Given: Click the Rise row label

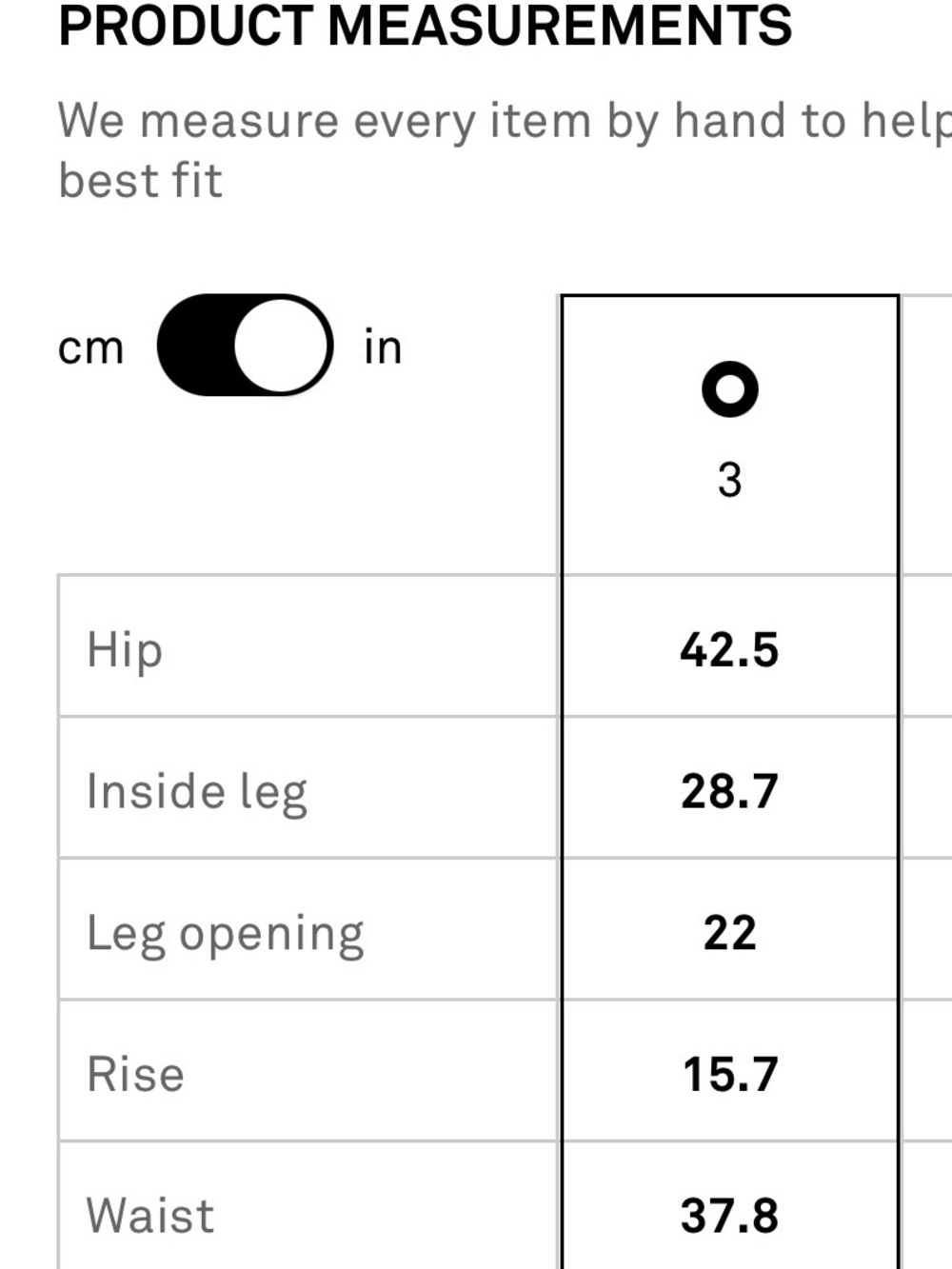Looking at the screenshot, I should (135, 1075).
